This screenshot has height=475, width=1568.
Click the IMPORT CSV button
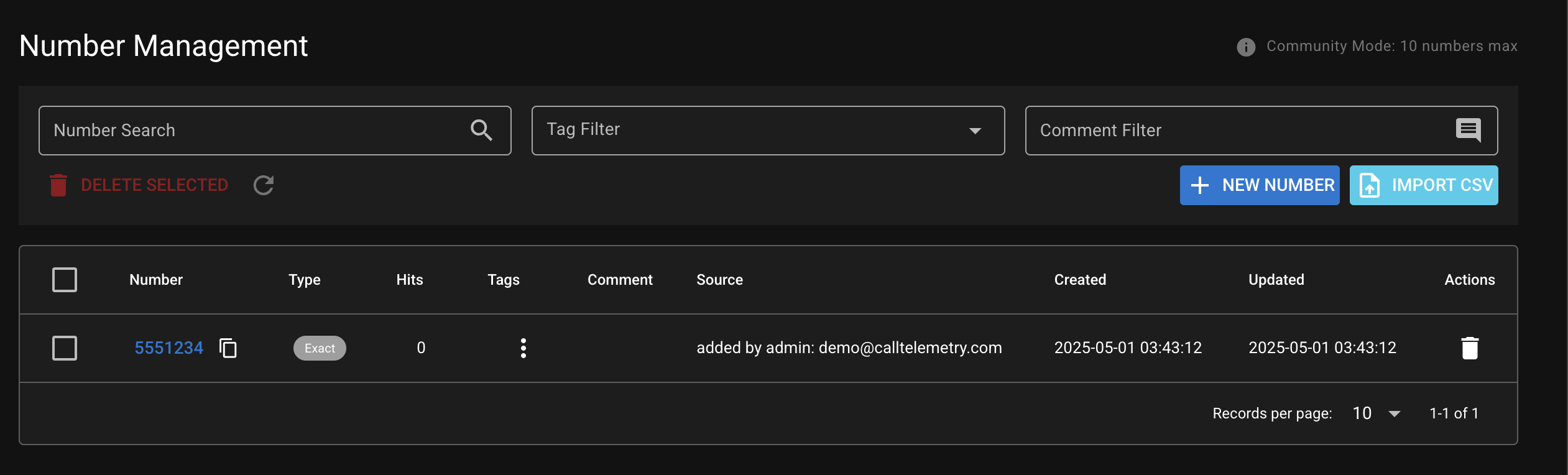tap(1424, 185)
